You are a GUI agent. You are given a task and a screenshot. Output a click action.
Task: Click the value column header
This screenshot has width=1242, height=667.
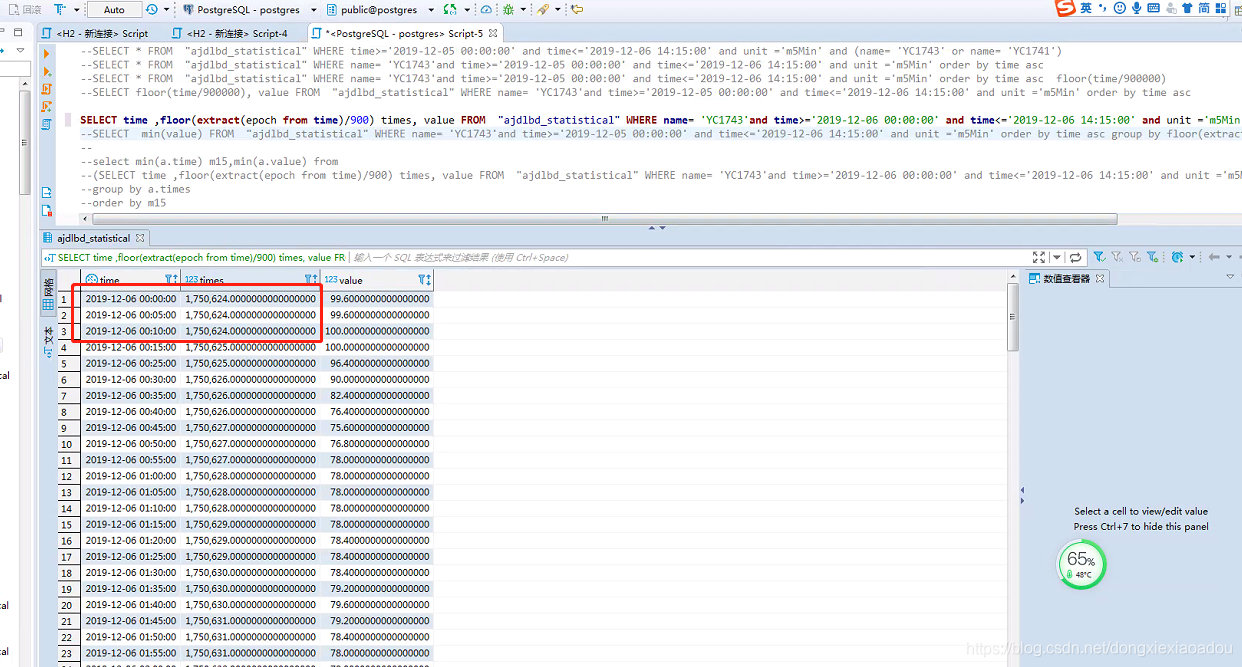click(377, 280)
